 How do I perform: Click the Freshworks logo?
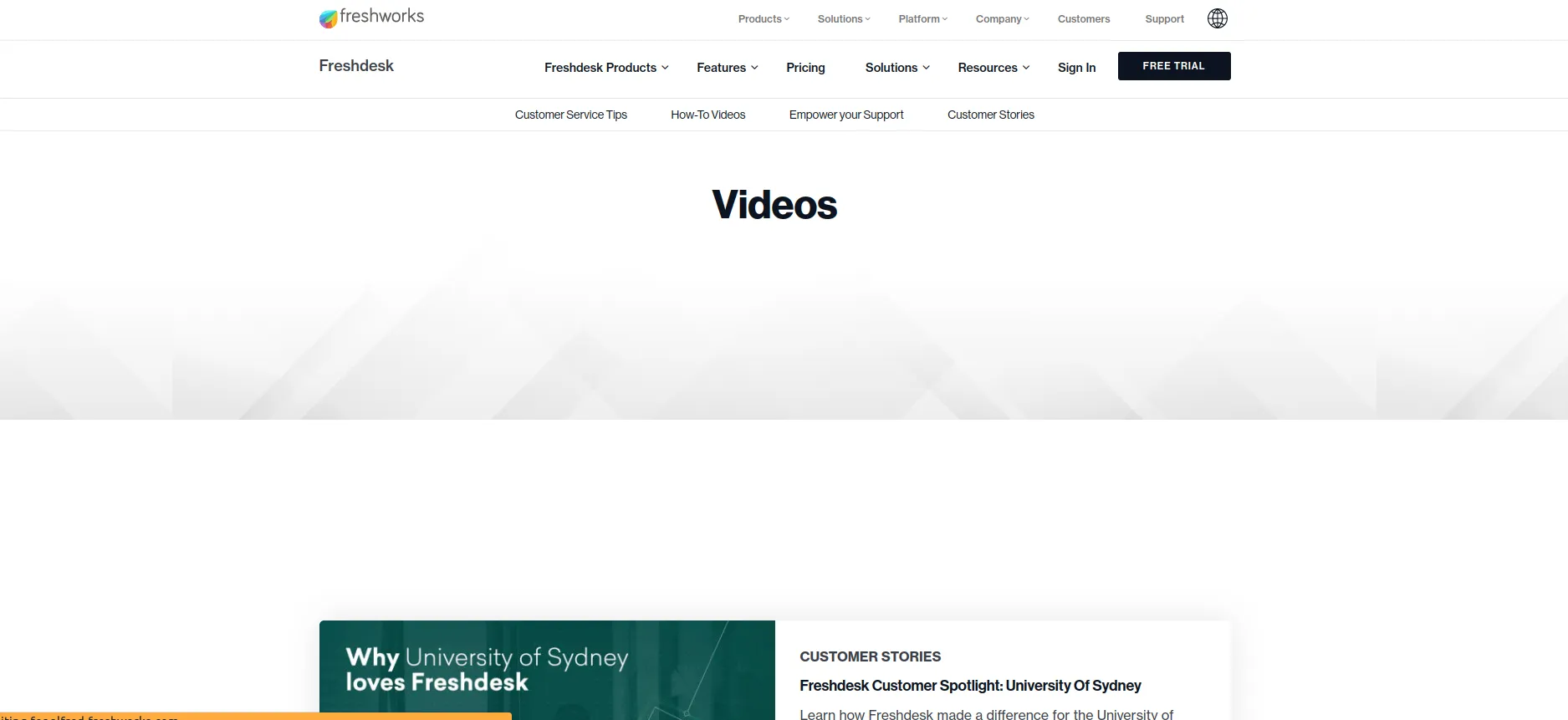pyautogui.click(x=371, y=18)
